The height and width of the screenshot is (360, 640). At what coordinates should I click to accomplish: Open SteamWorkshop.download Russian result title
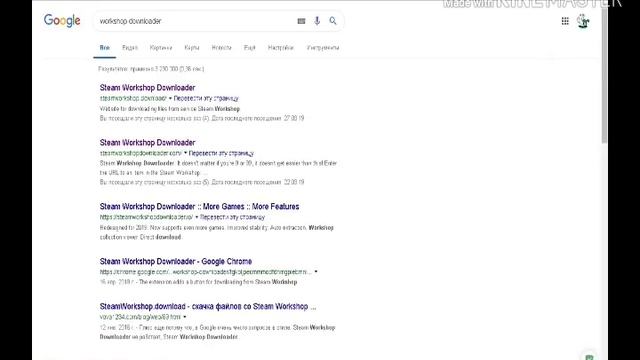coord(208,307)
